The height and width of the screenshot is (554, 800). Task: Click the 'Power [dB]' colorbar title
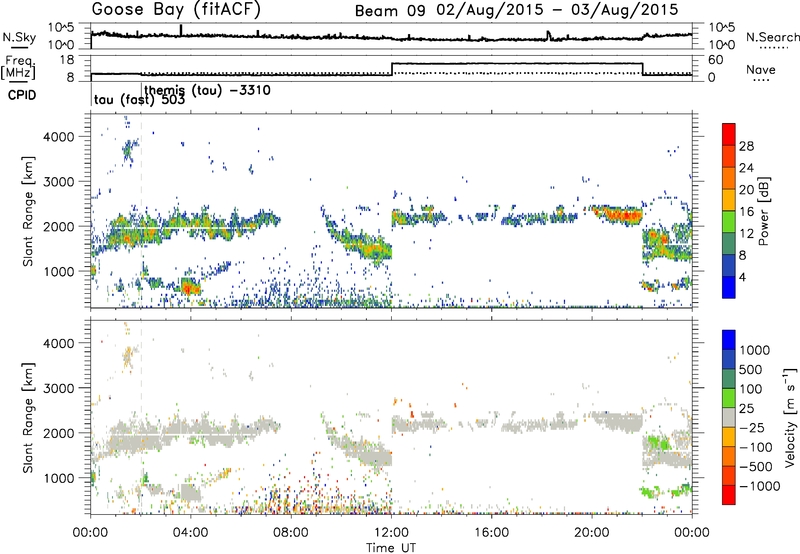pos(764,211)
